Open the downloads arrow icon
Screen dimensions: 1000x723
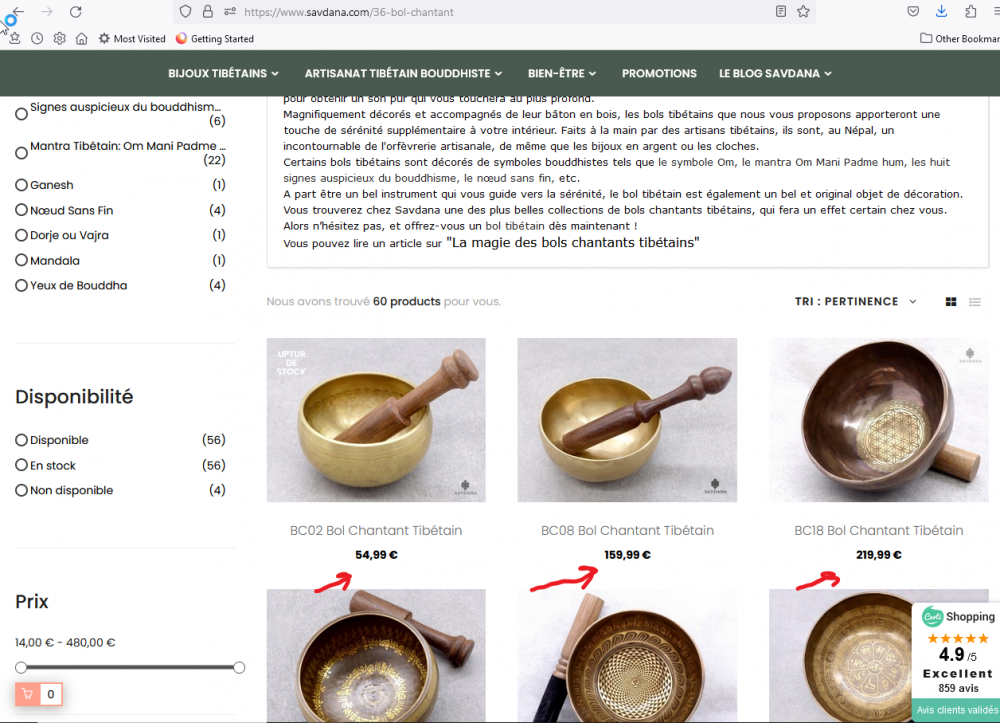point(941,11)
